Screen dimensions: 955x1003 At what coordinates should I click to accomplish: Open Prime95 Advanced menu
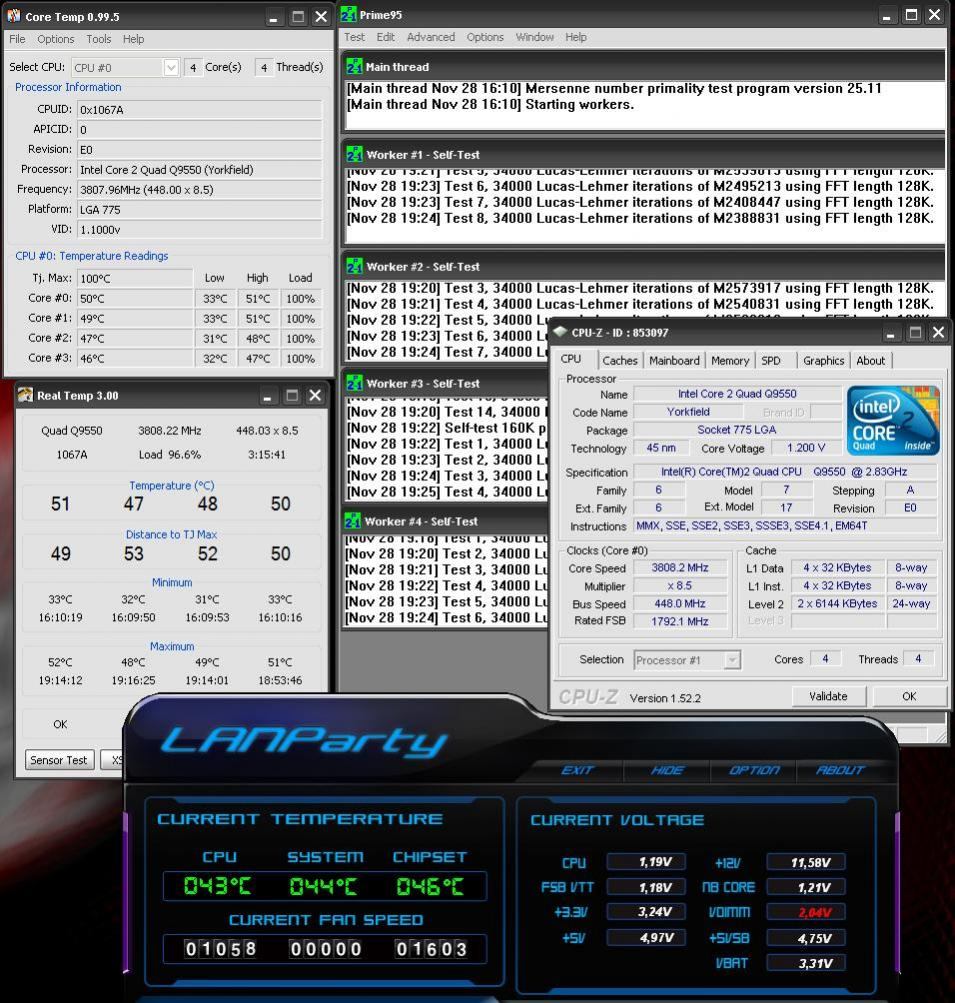pos(430,37)
